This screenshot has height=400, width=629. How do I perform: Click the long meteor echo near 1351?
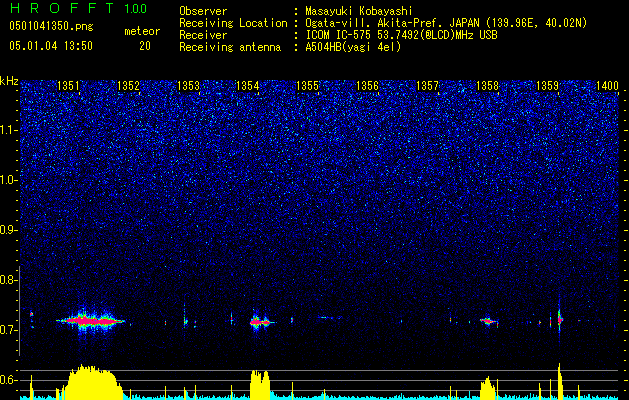tap(91, 321)
